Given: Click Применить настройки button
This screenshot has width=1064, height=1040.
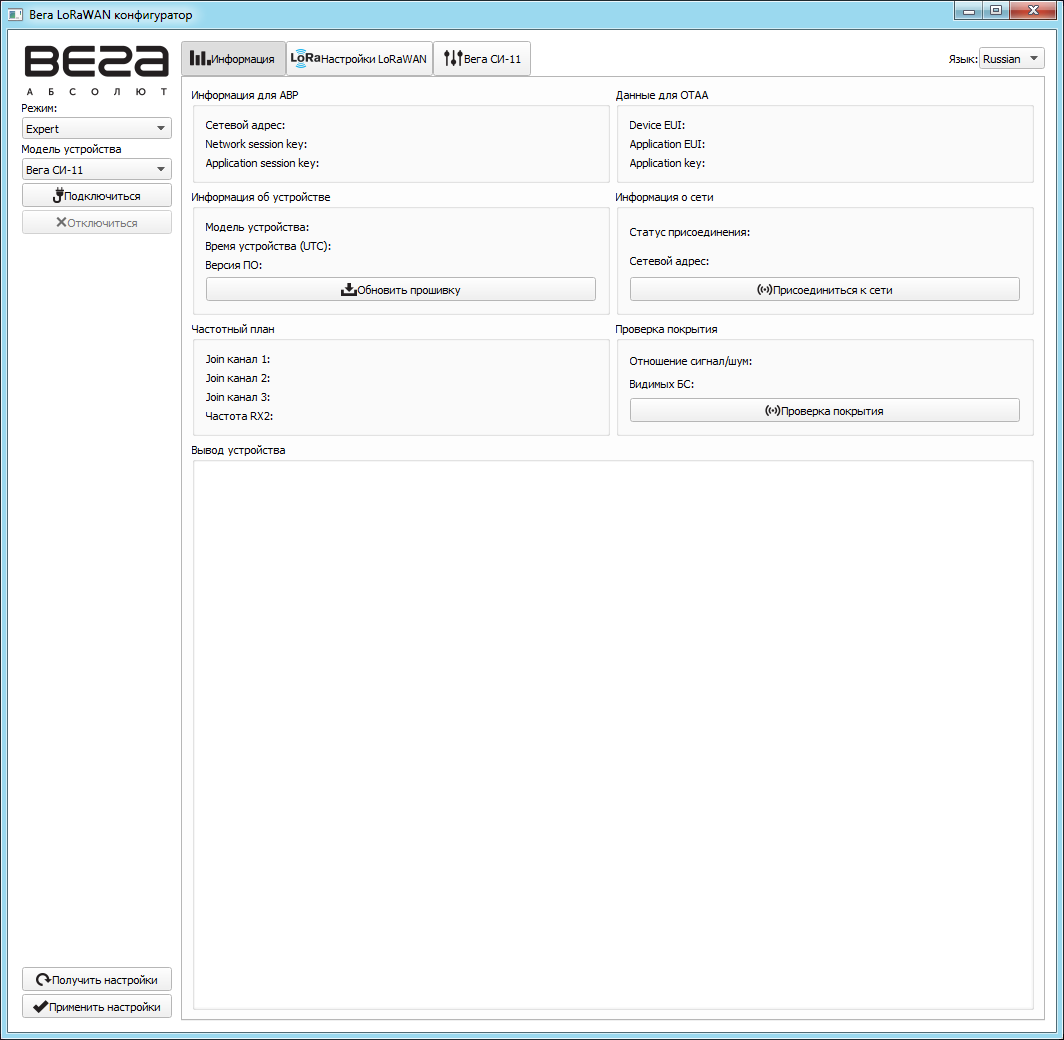Looking at the screenshot, I should pos(96,1006).
